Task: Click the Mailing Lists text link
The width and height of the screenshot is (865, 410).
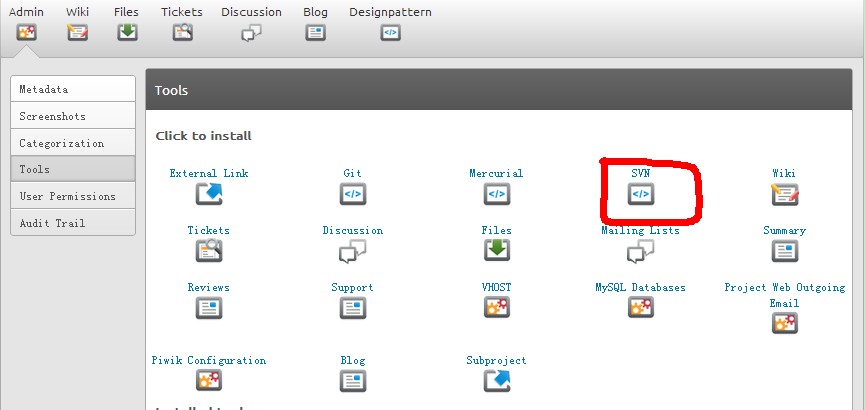Action: (640, 230)
